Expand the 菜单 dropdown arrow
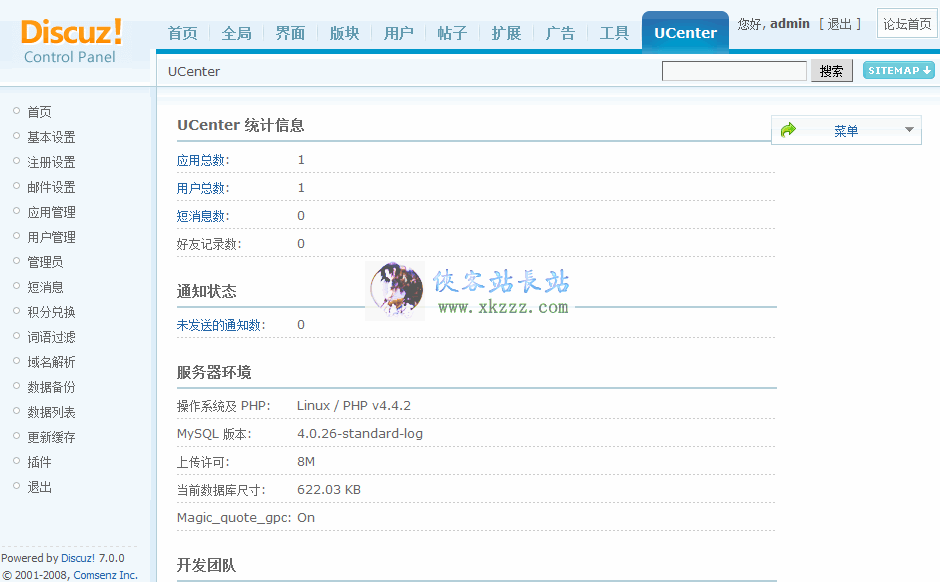This screenshot has height=582, width=940. (908, 130)
